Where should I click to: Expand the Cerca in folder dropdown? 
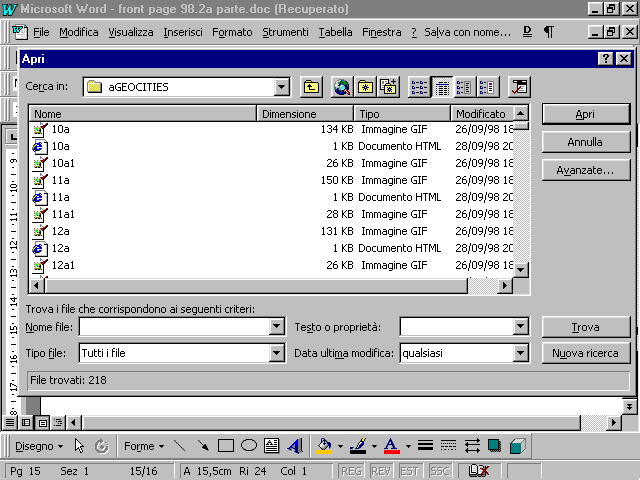coord(281,87)
